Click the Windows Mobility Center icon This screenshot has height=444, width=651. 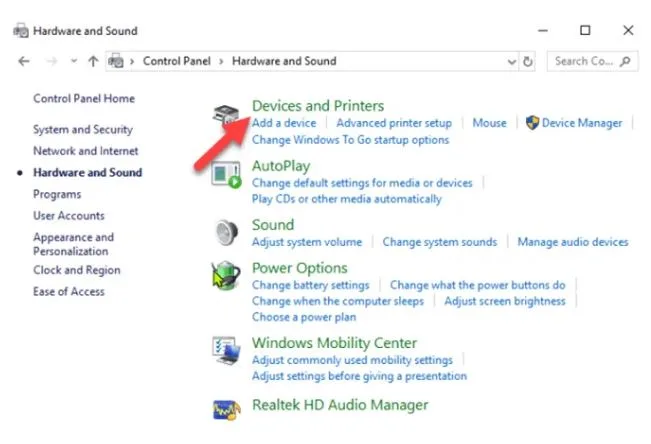coord(226,350)
